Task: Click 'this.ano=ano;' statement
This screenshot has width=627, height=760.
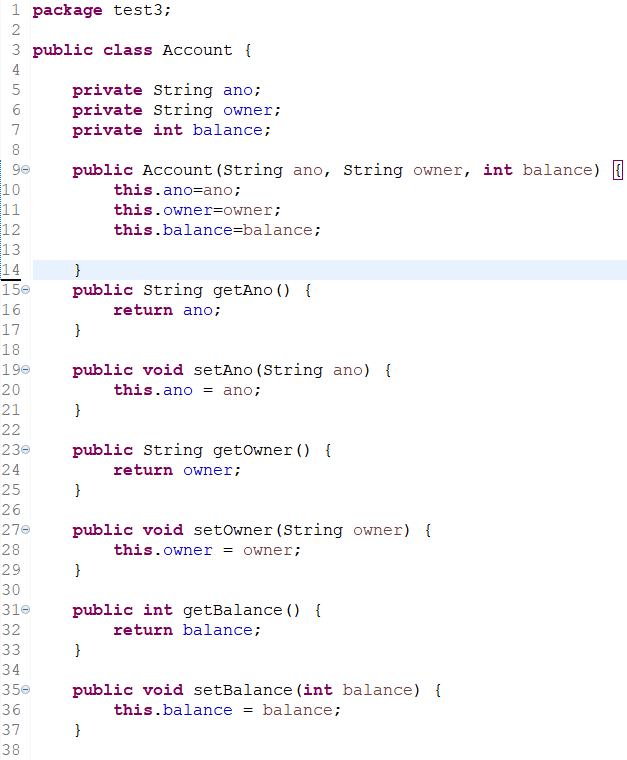Action: [x=177, y=190]
